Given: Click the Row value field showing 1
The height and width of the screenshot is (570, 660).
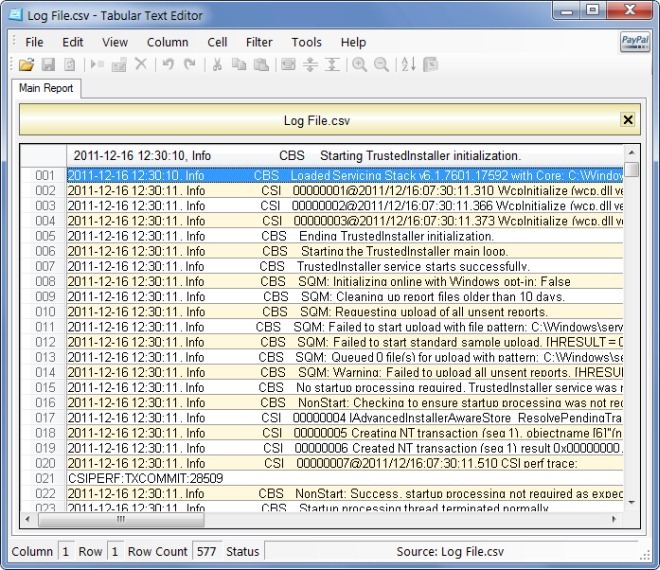Looking at the screenshot, I should [115, 551].
